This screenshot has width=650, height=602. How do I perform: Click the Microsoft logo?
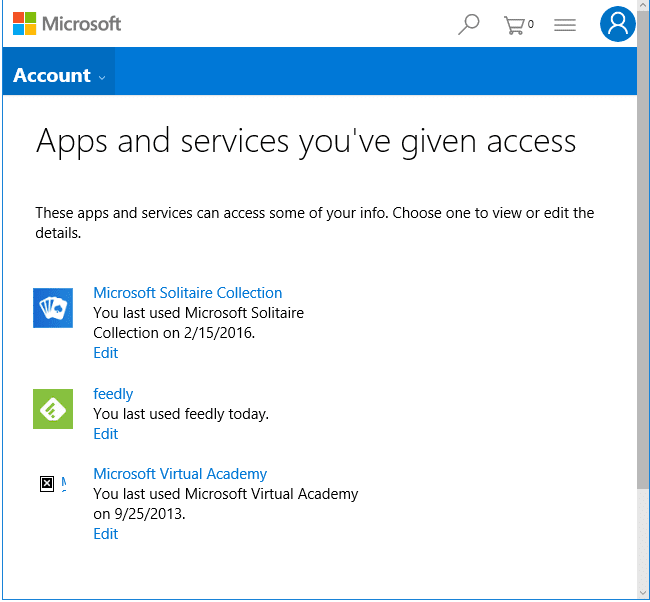[67, 24]
